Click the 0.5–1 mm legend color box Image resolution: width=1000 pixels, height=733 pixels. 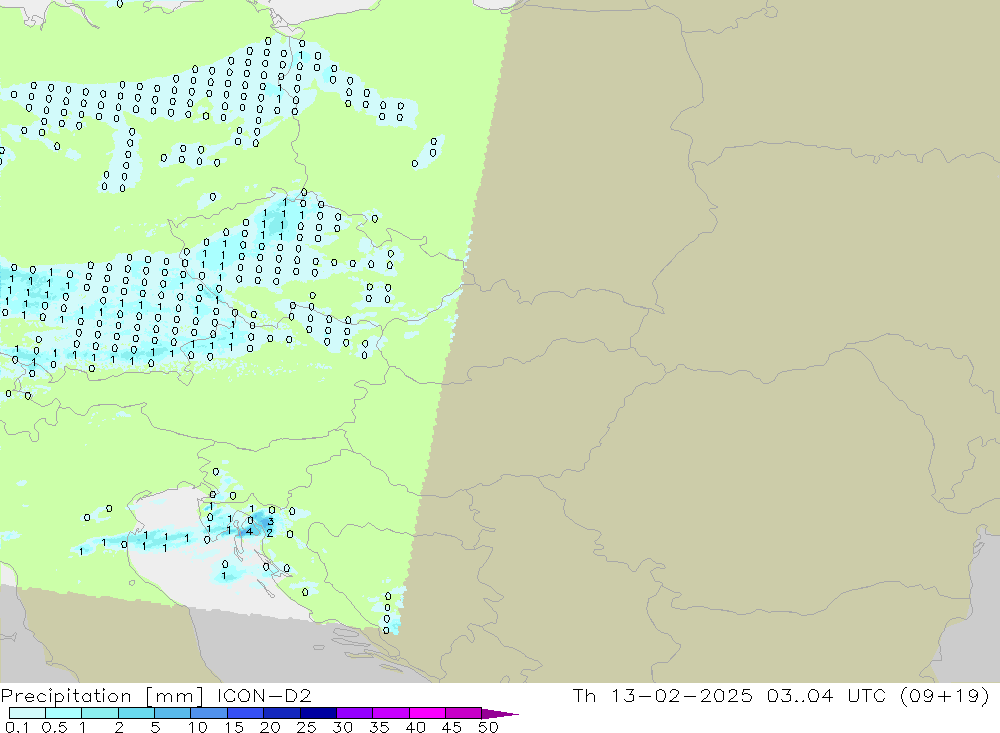[63, 713]
